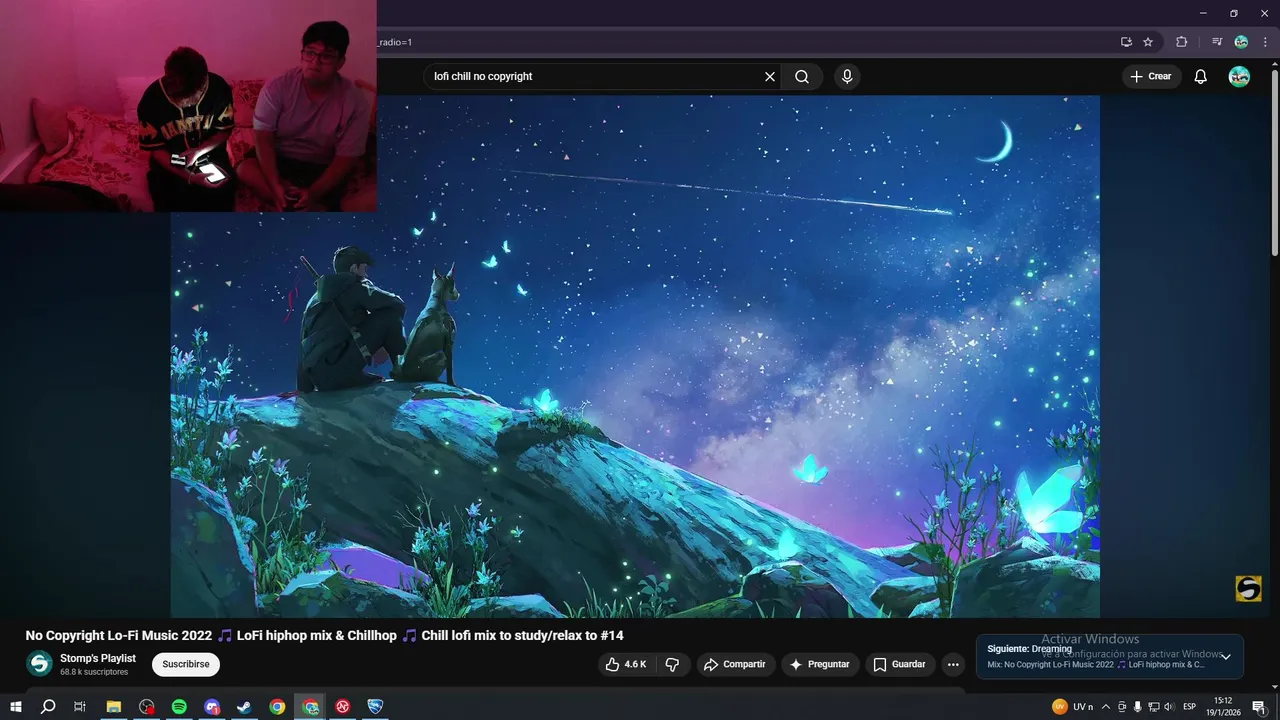Image resolution: width=1280 pixels, height=720 pixels.
Task: Clear the YouTube search box text
Action: pyautogui.click(x=770, y=76)
